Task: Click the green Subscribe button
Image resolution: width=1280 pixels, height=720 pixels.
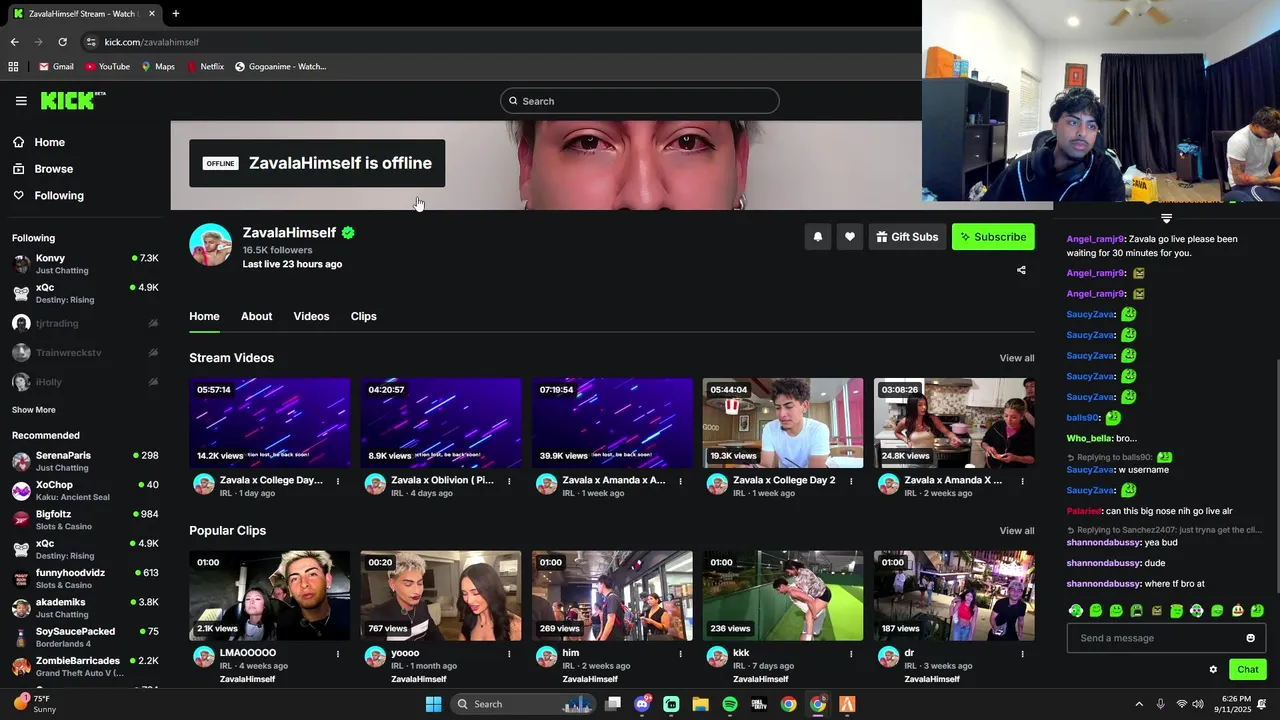Action: [x=993, y=237]
